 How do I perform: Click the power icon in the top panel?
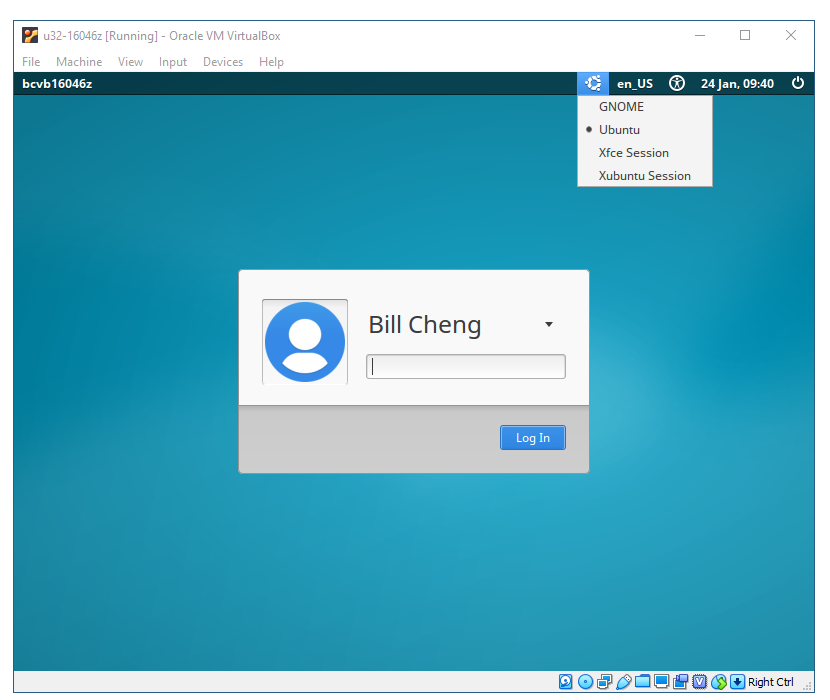798,84
